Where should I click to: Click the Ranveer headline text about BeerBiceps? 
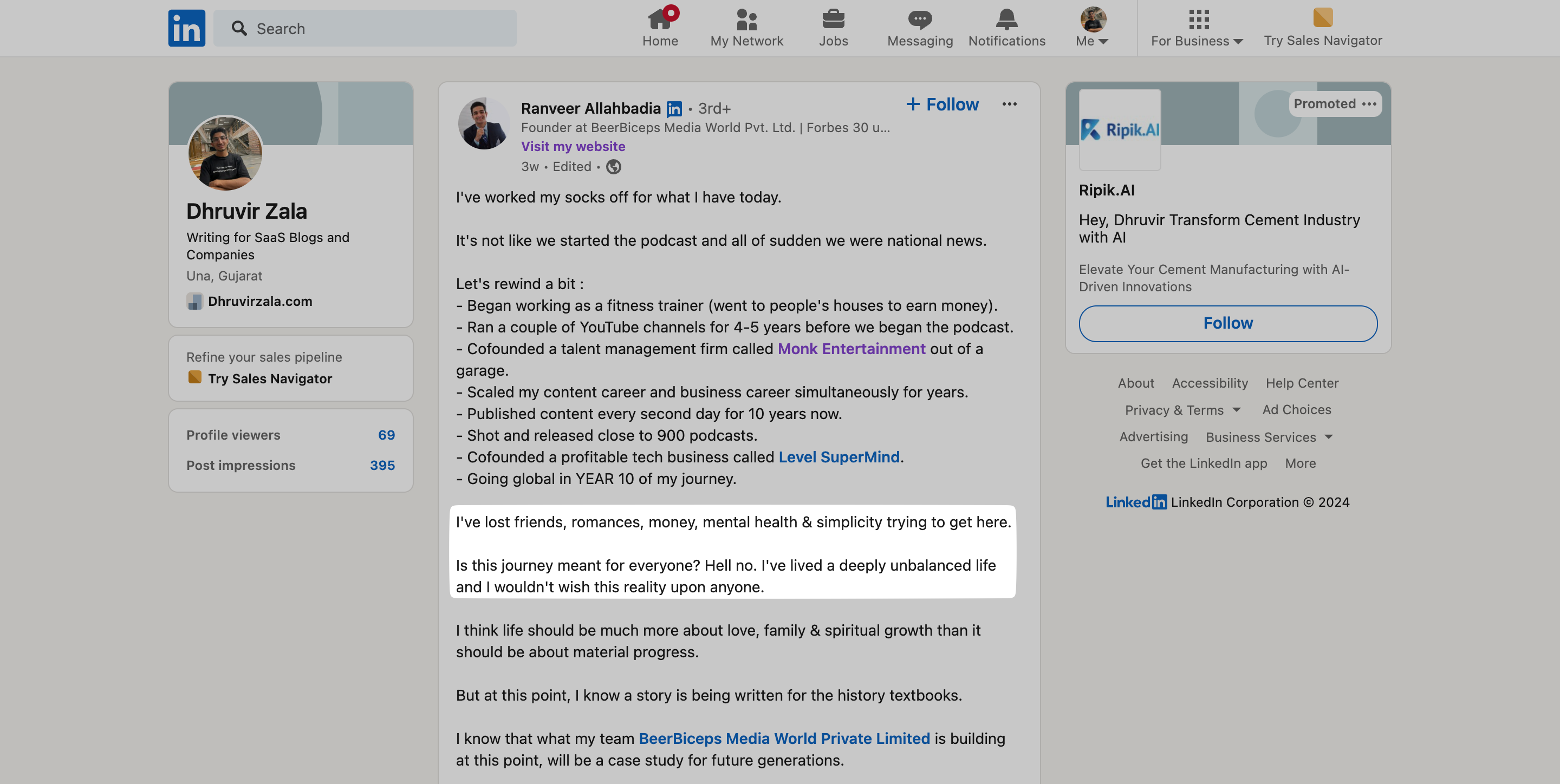(x=705, y=127)
